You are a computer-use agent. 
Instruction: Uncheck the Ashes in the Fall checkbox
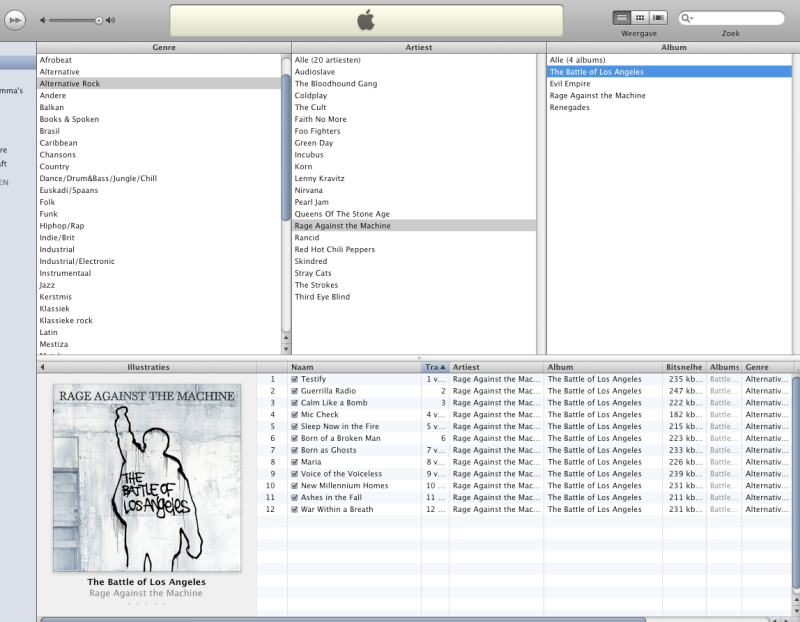[294, 497]
